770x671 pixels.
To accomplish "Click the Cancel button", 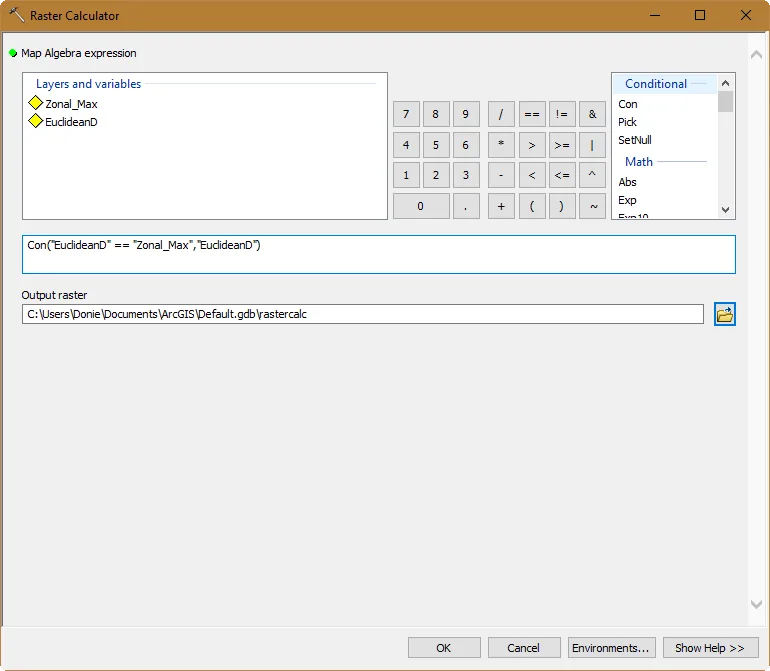I will [x=524, y=648].
